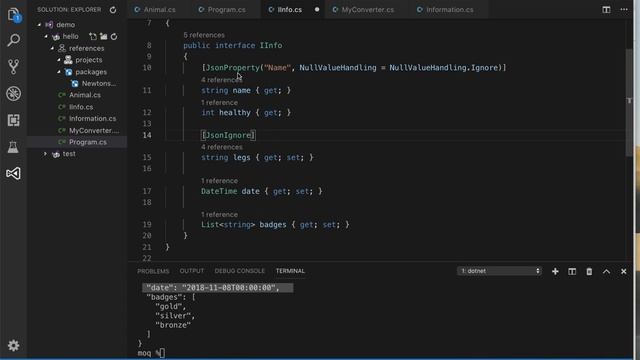Open the Extensions view icon
This screenshot has height=360, width=640.
click(x=13, y=120)
